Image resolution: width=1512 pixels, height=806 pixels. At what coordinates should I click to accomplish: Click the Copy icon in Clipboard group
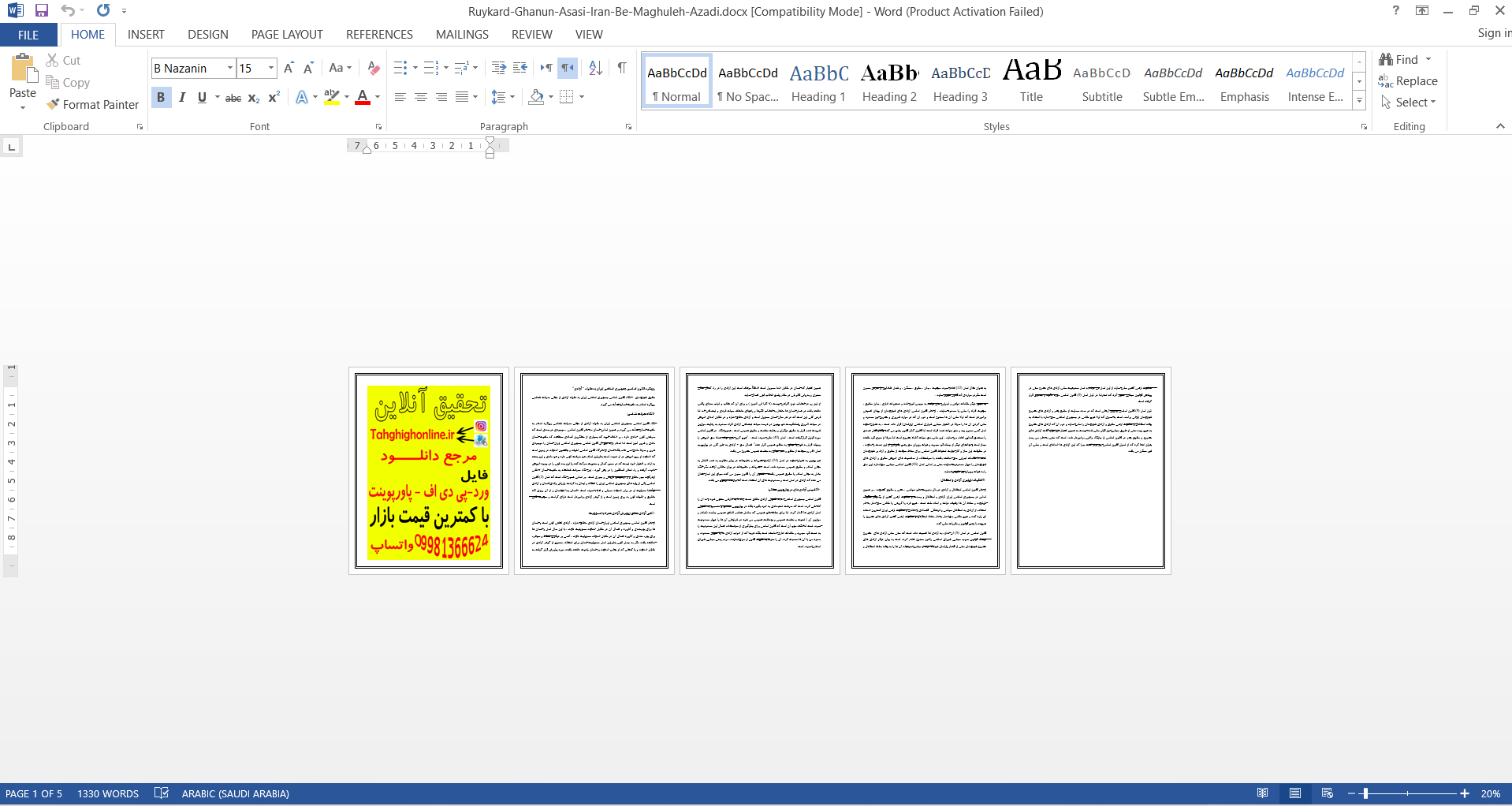[x=52, y=82]
